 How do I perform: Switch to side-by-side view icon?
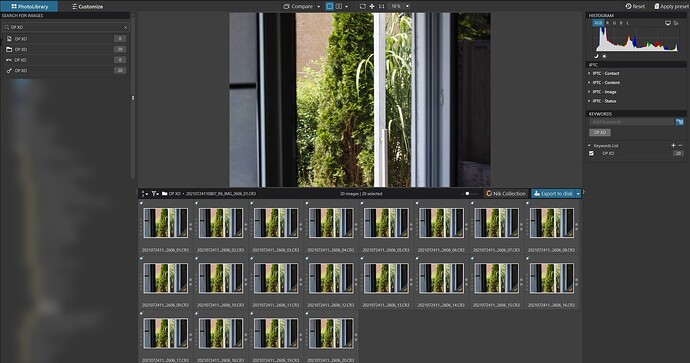click(339, 6)
